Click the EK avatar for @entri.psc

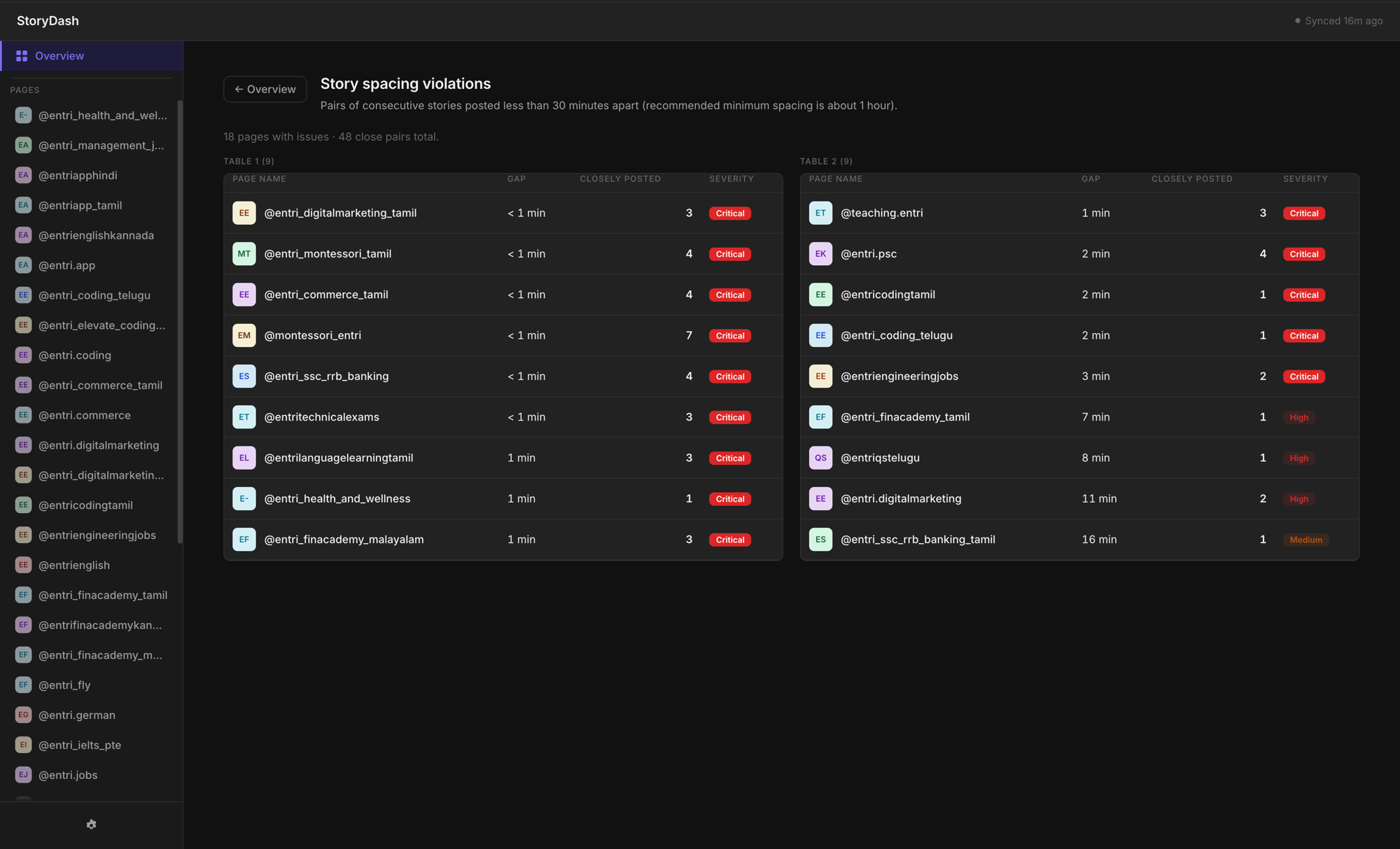pyautogui.click(x=820, y=254)
